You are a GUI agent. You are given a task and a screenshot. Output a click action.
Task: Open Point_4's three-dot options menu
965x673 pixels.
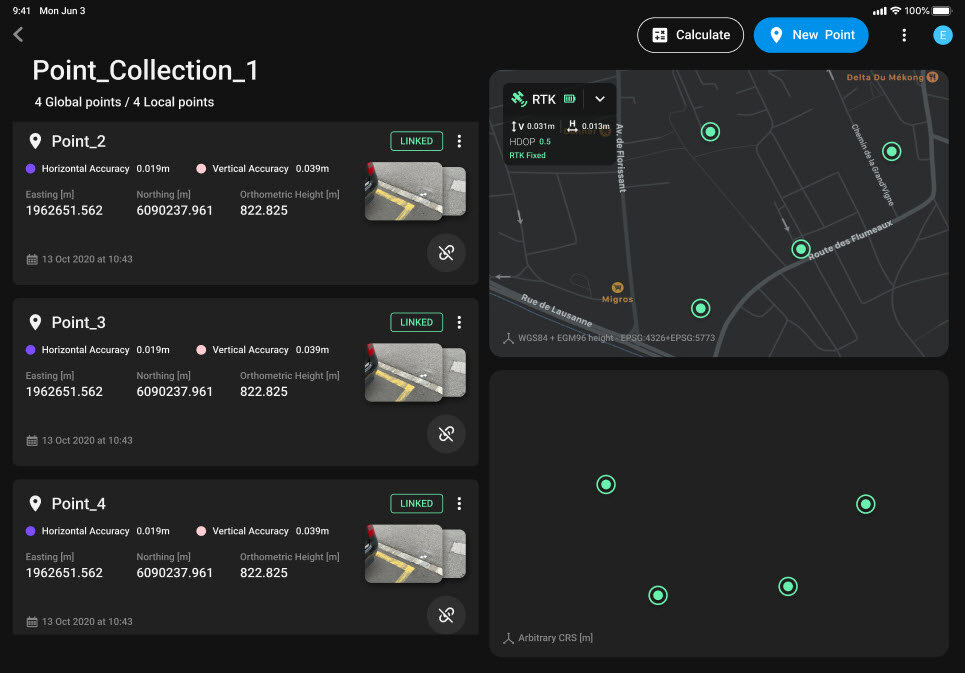point(459,503)
